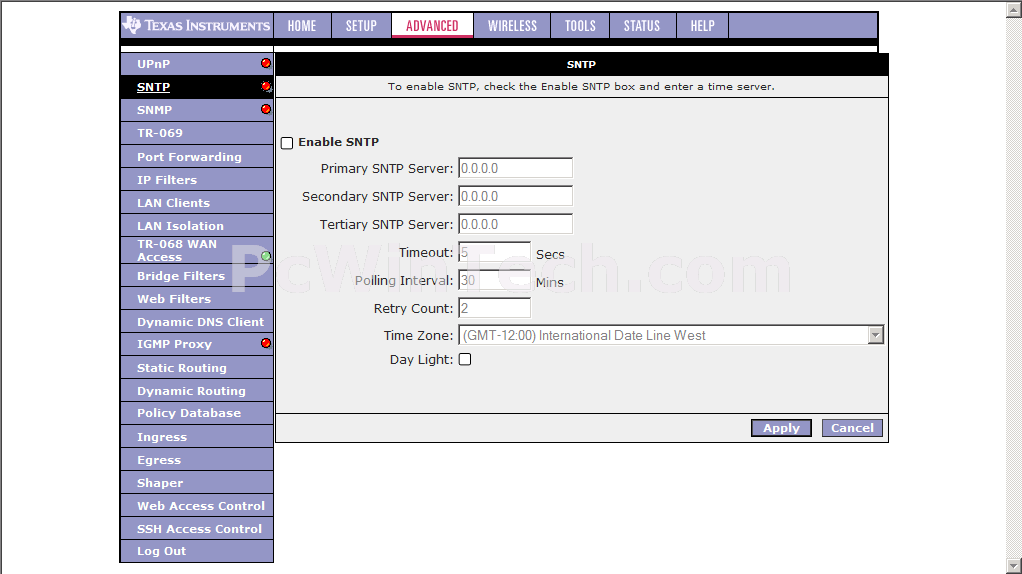Click the Cancel button
This screenshot has width=1022, height=574.
pyautogui.click(x=852, y=428)
